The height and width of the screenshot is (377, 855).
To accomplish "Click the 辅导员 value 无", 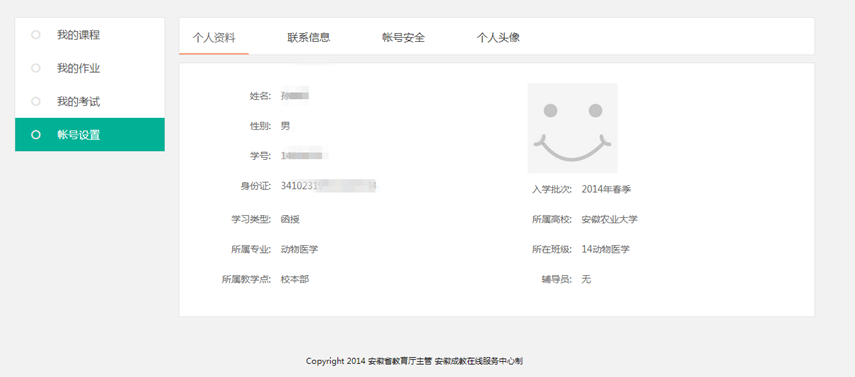I will [x=586, y=279].
